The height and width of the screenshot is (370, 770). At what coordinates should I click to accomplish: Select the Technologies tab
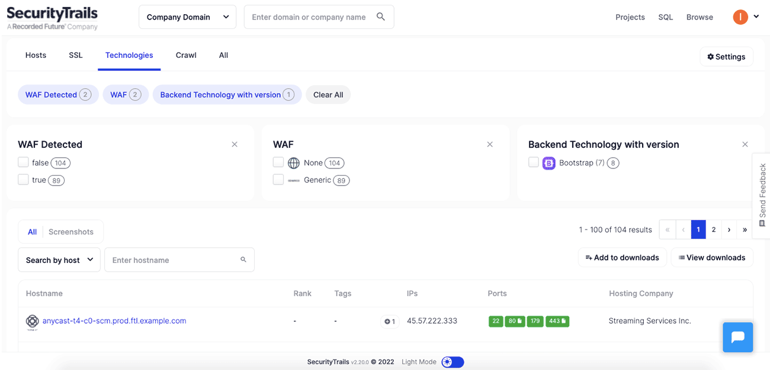129,56
